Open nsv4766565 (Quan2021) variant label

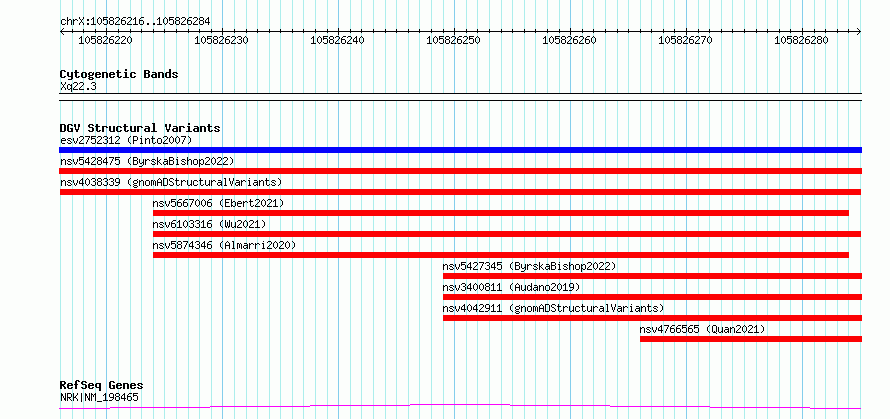[703, 329]
